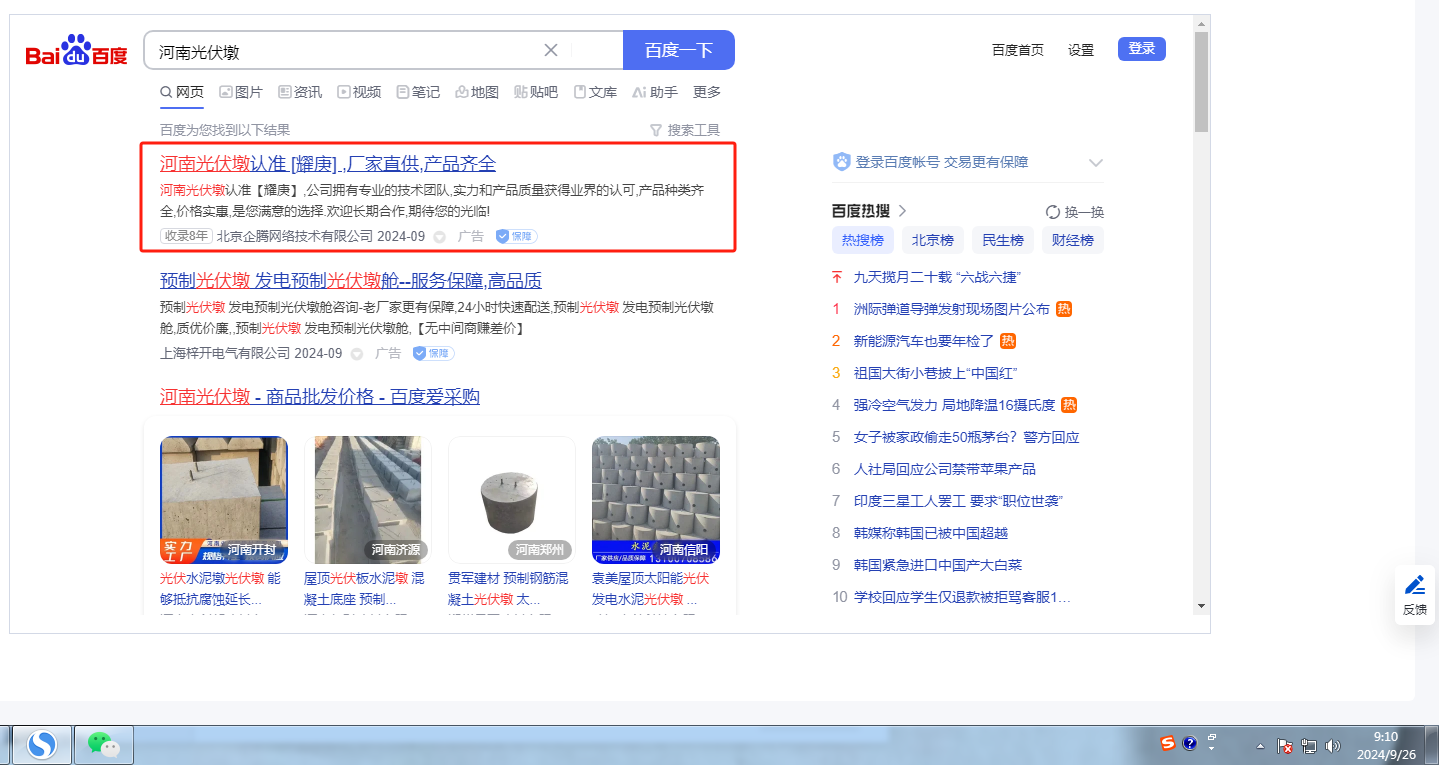The width and height of the screenshot is (1439, 765).
Task: Click the 热 badge beside 新能源汽车也要年检了
Action: coord(1008,341)
